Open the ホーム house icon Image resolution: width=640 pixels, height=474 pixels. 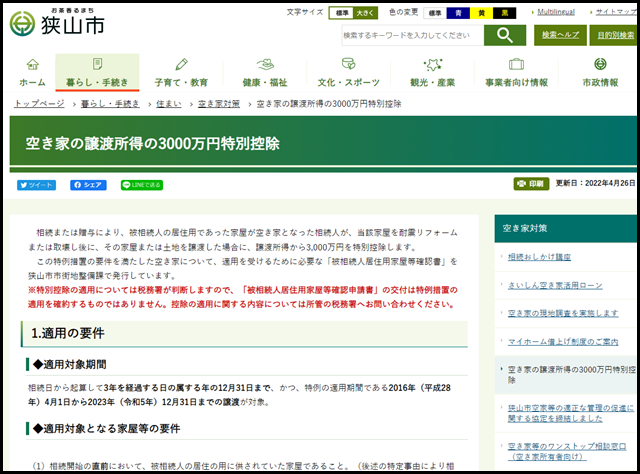[x=33, y=64]
